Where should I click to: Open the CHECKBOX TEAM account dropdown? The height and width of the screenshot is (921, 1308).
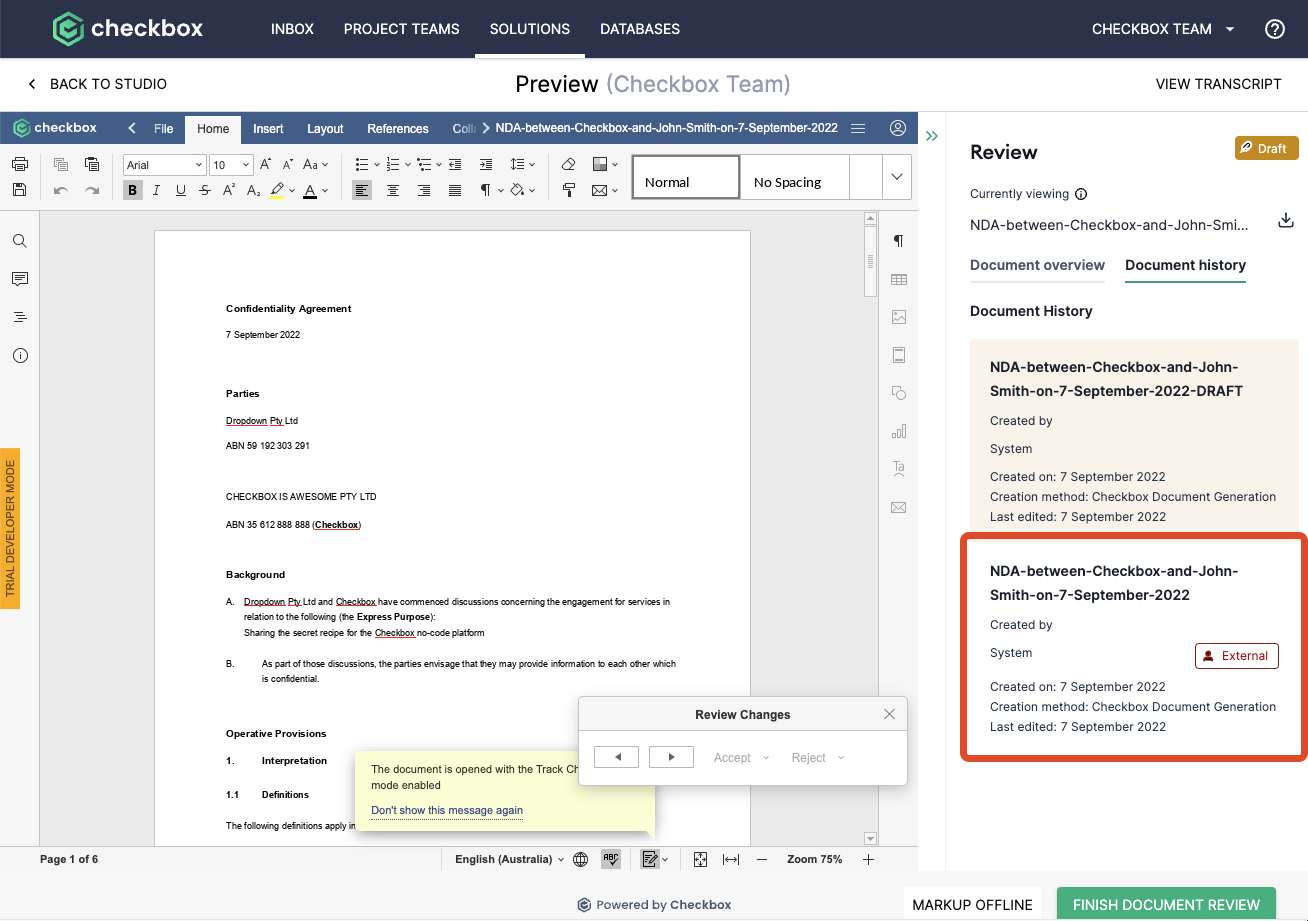[x=1163, y=29]
